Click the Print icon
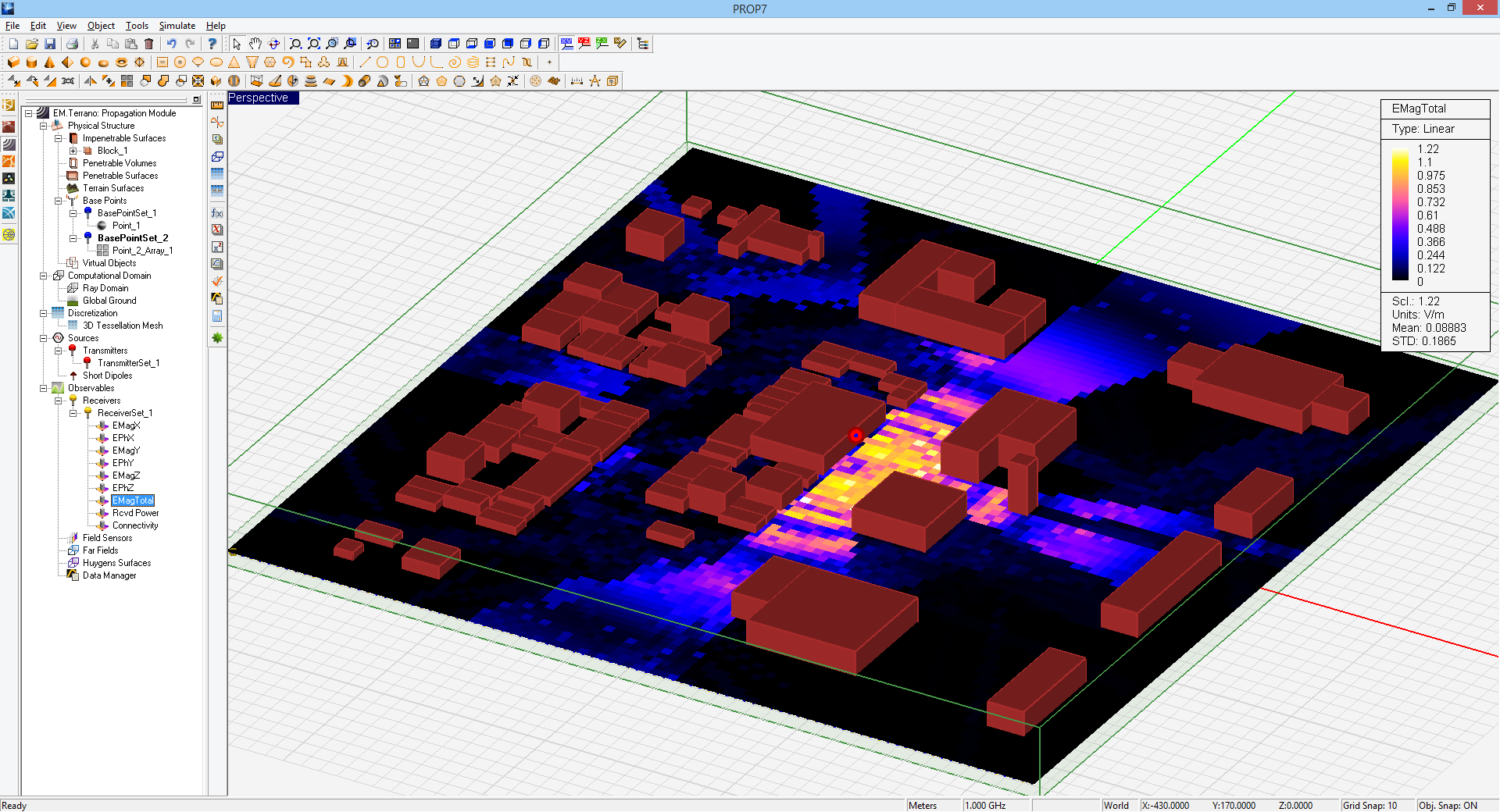The height and width of the screenshot is (812, 1500). pyautogui.click(x=72, y=44)
